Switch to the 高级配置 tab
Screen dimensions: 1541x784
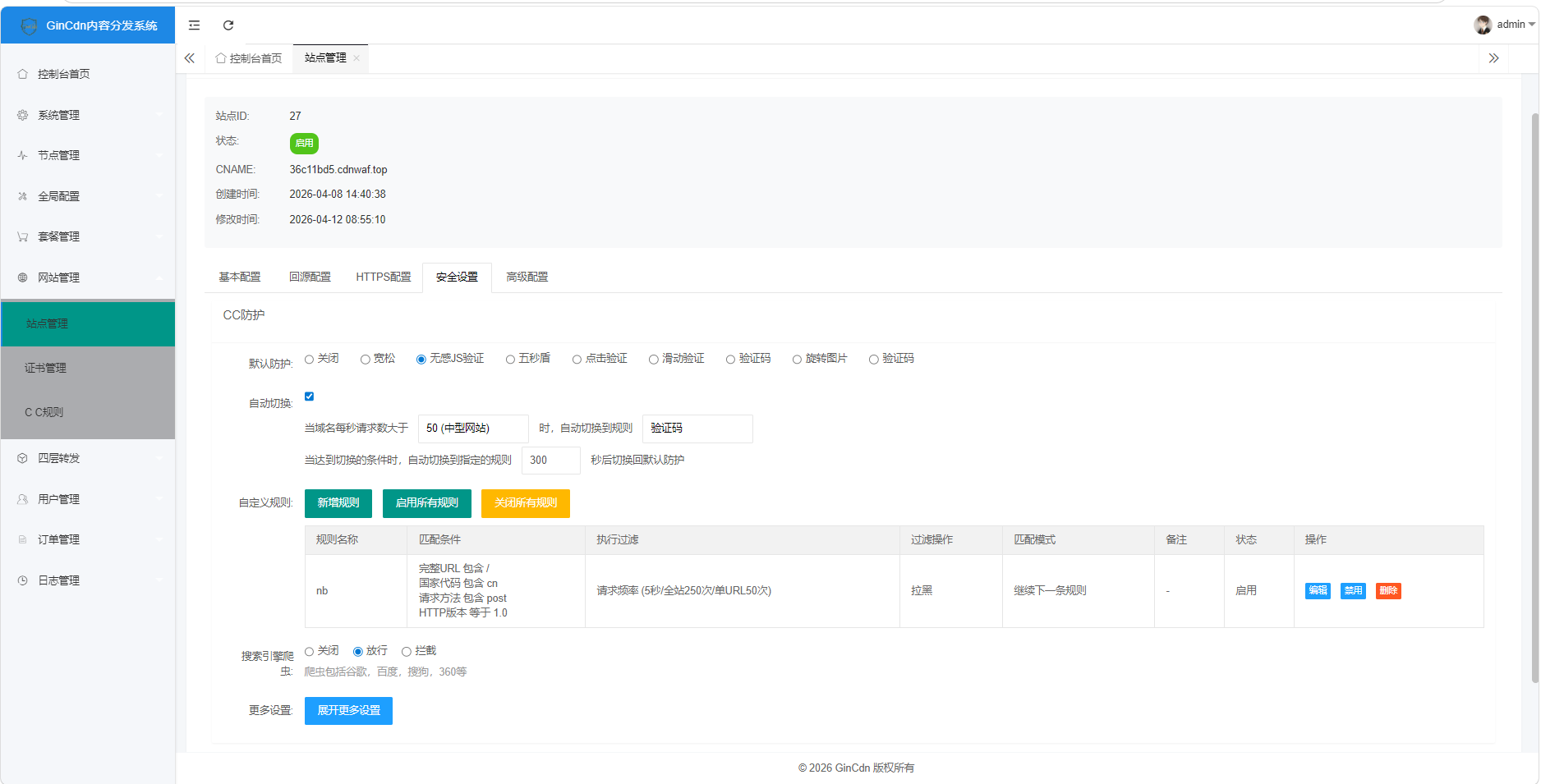point(527,277)
